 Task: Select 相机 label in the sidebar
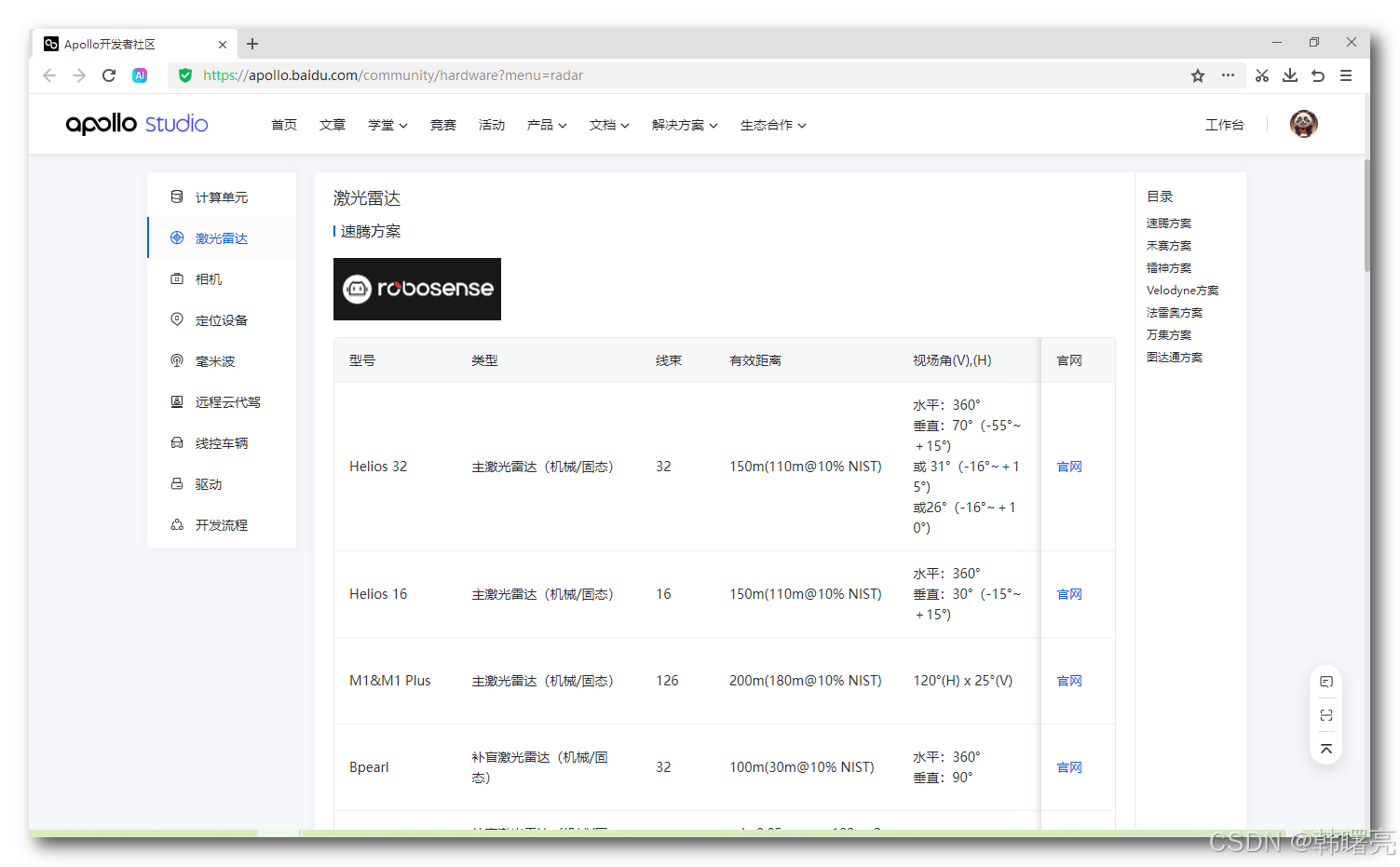tap(209, 279)
